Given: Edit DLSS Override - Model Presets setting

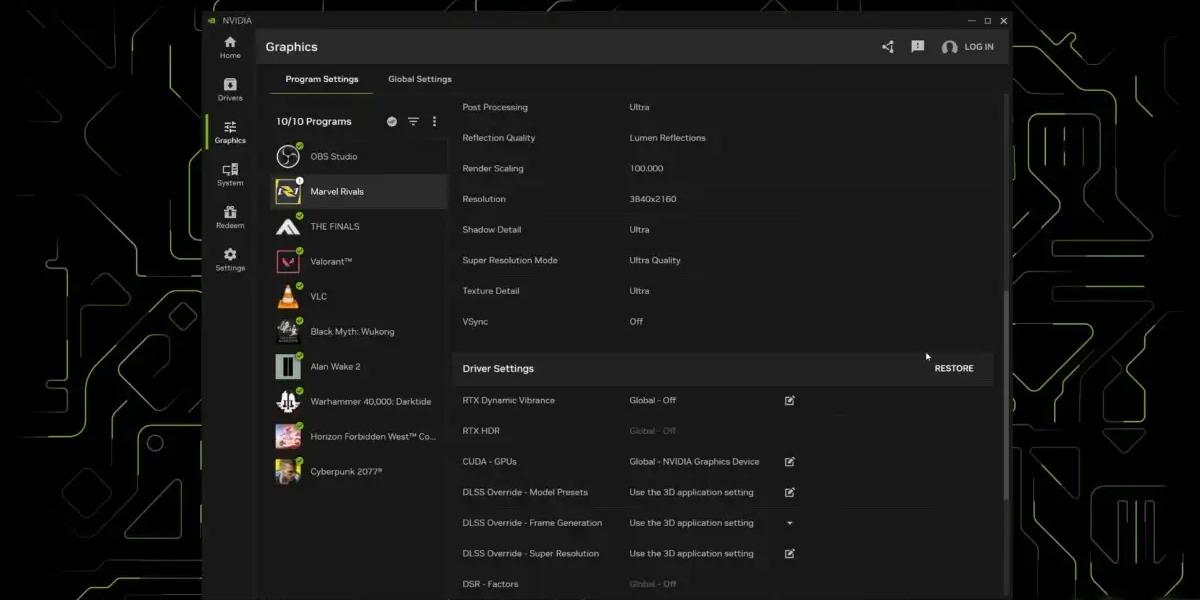Looking at the screenshot, I should (x=790, y=493).
